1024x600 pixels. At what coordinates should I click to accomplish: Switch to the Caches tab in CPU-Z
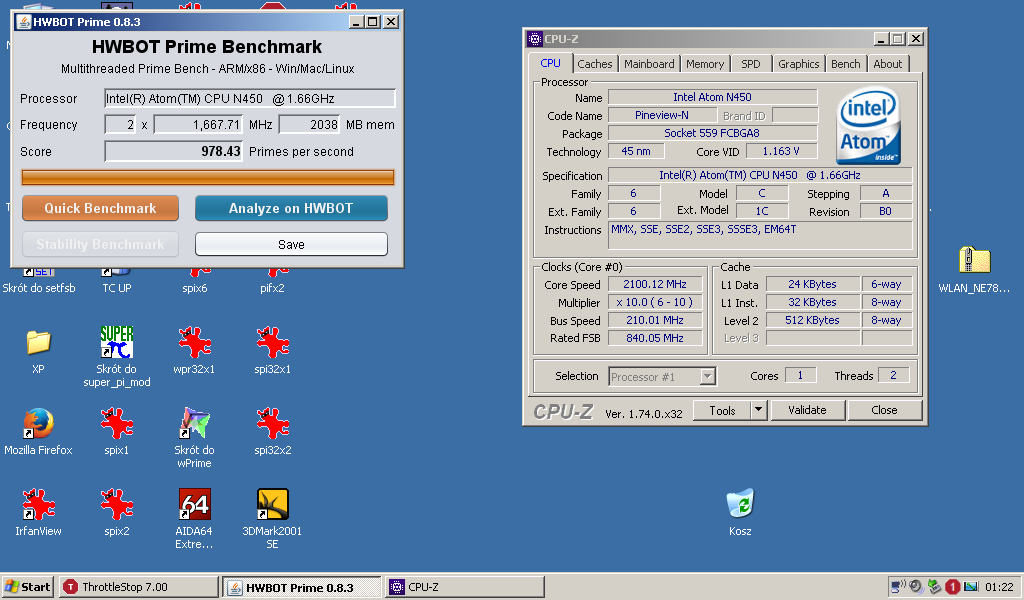pos(594,64)
